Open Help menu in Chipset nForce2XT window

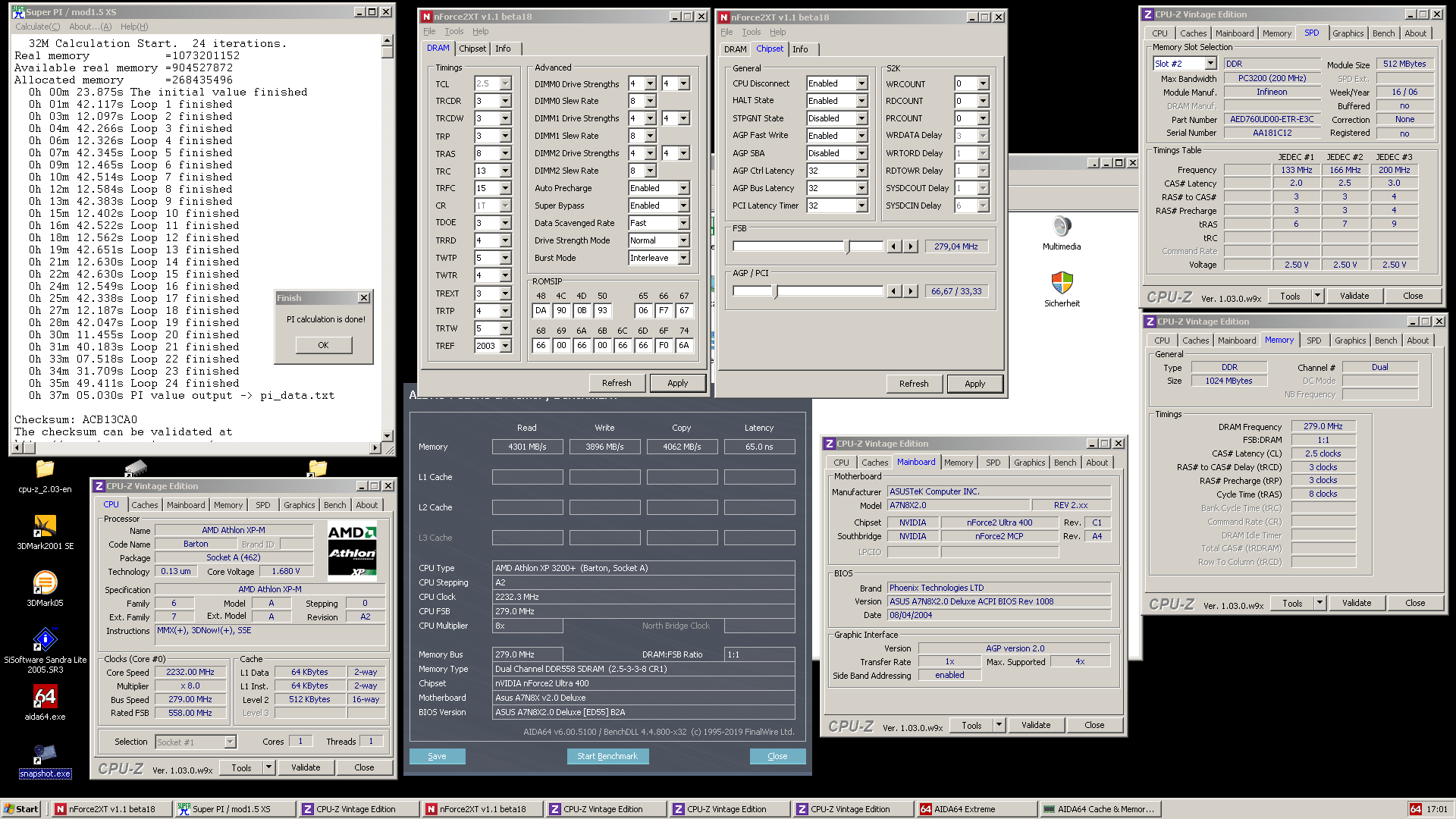(x=777, y=32)
